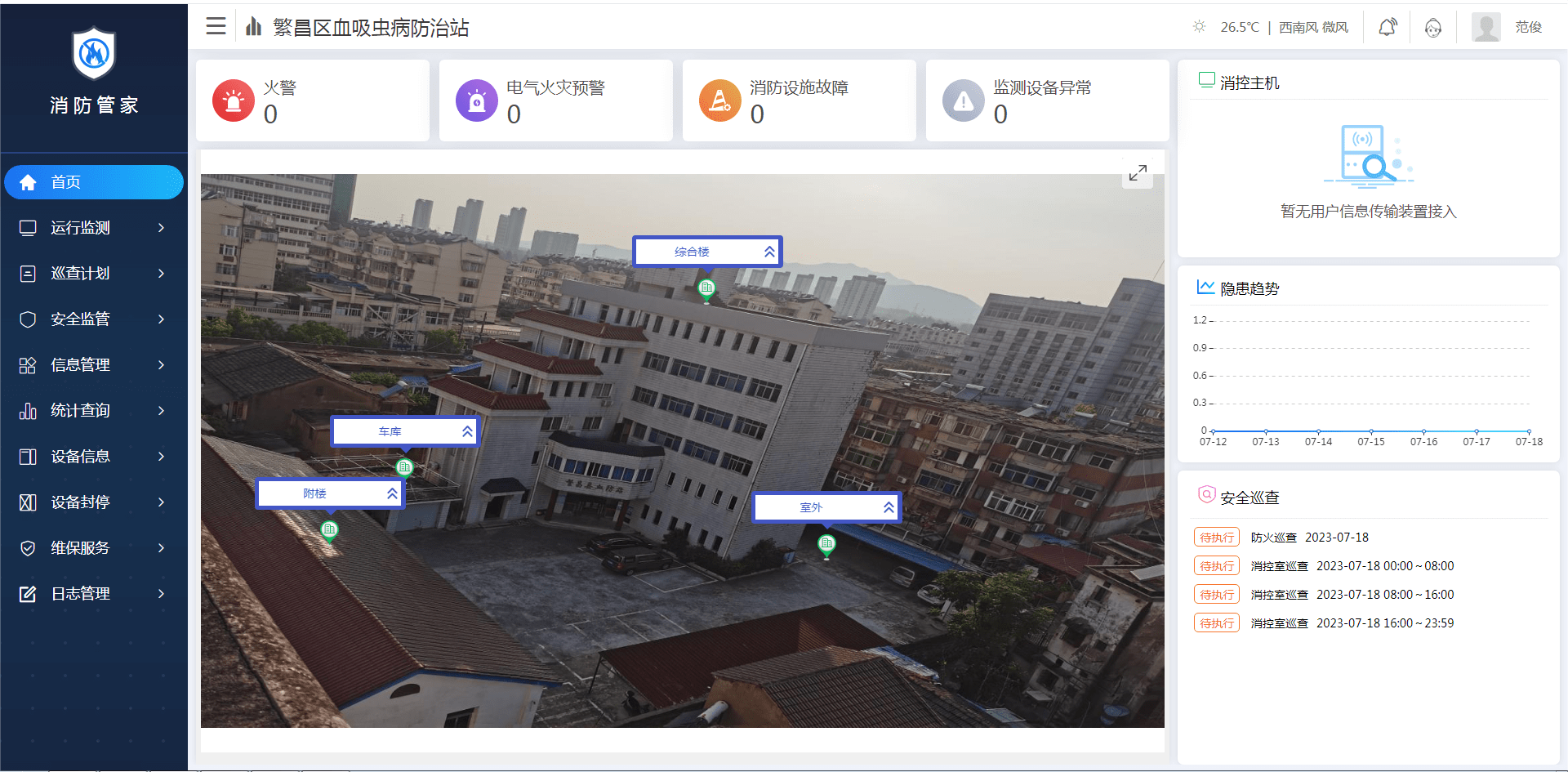
Task: Click the shield icon beside 安全监管
Action: pos(28,319)
